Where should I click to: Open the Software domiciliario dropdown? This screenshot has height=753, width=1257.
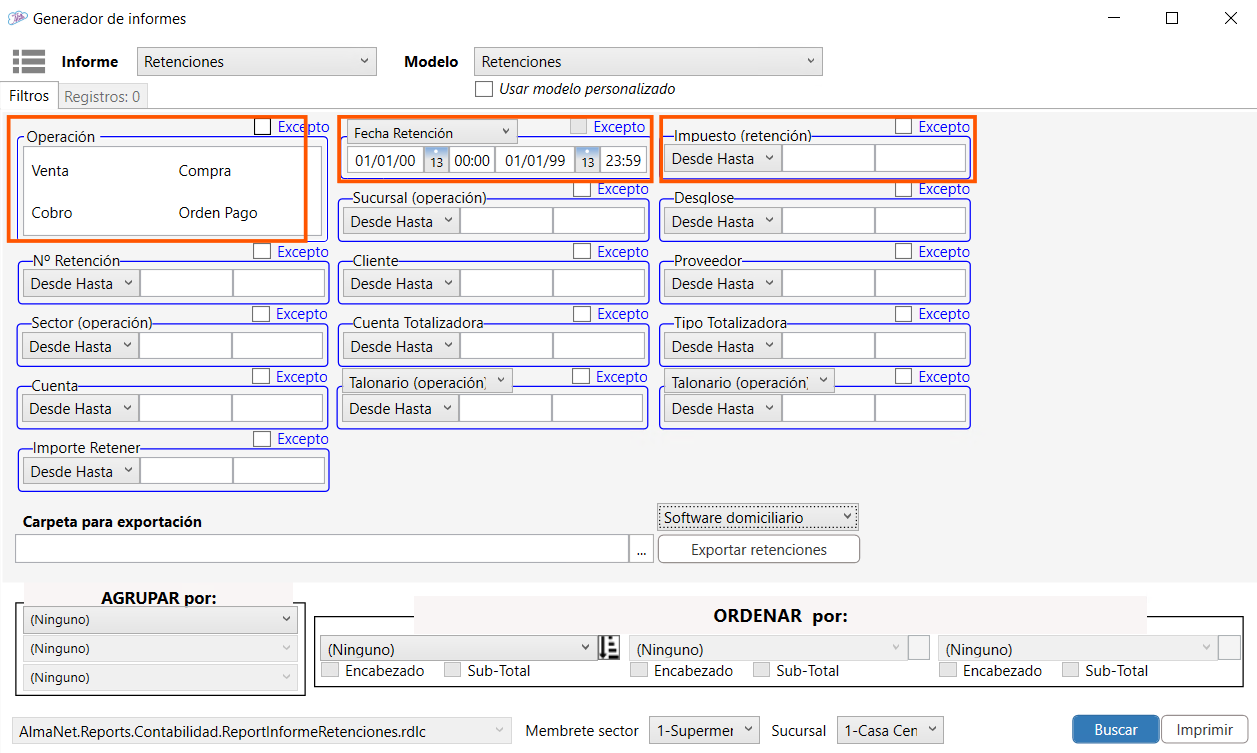coord(758,517)
